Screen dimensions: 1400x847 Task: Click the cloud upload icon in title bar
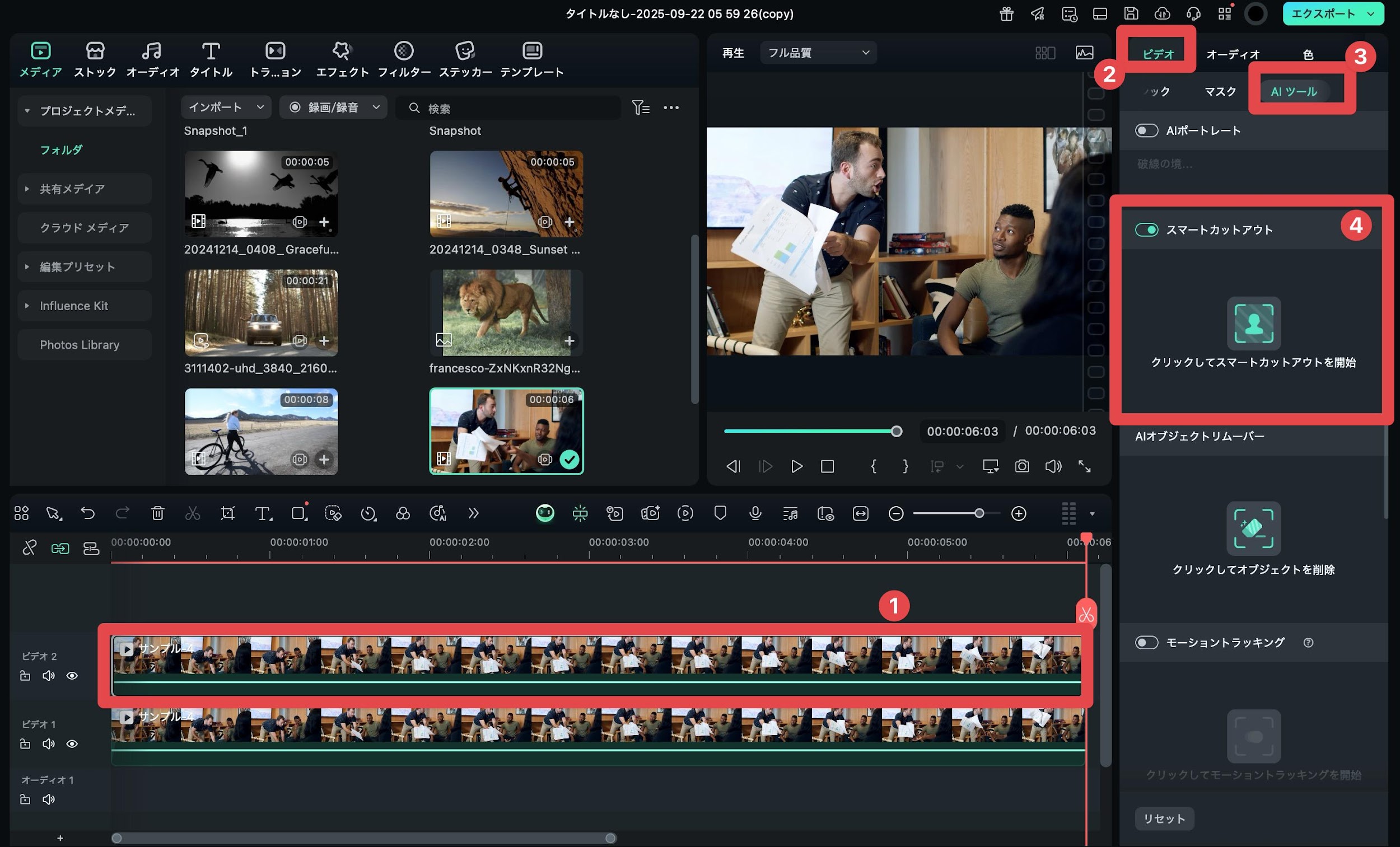click(x=1163, y=13)
